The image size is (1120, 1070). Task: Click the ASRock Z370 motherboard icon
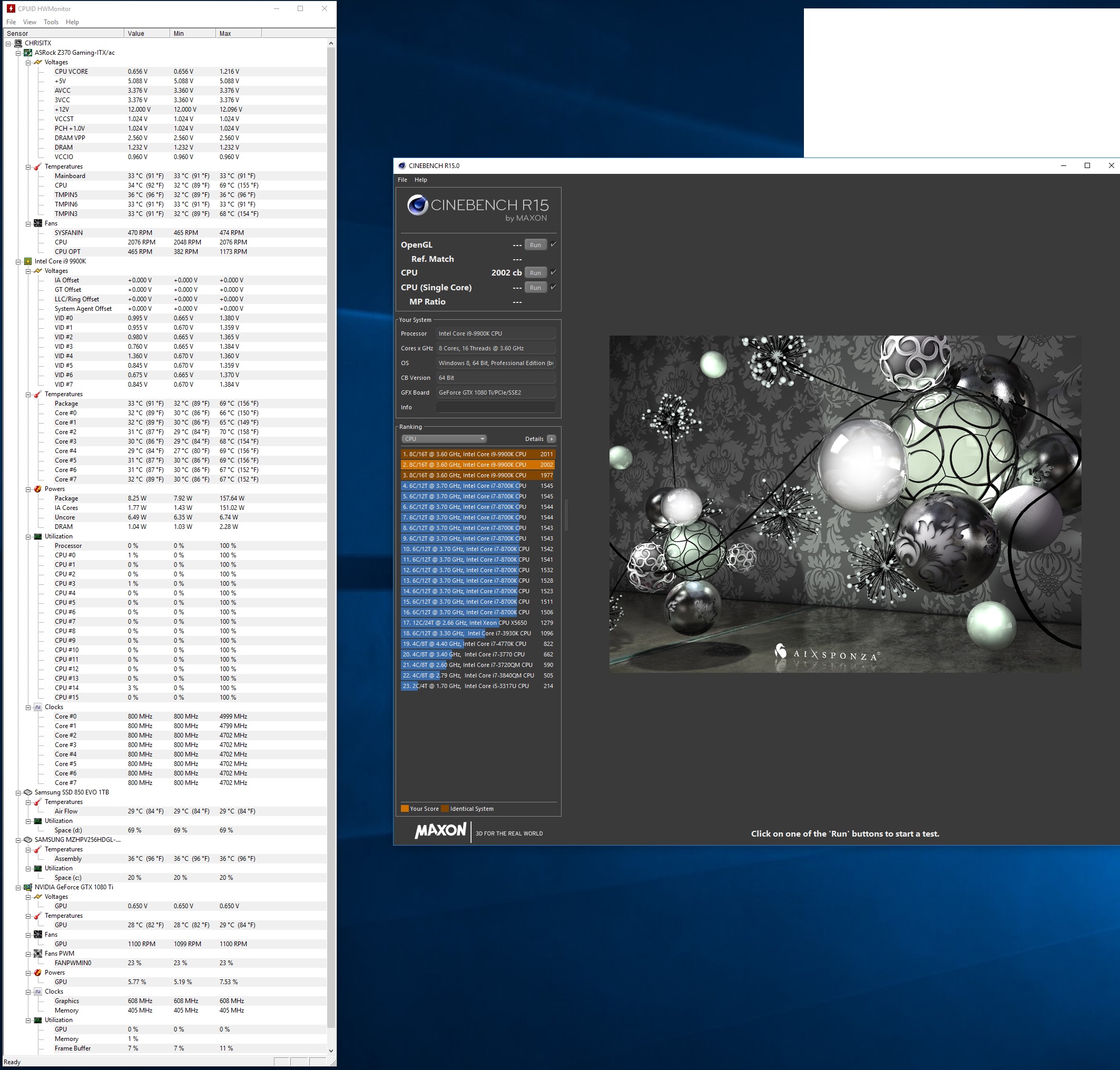tap(27, 53)
